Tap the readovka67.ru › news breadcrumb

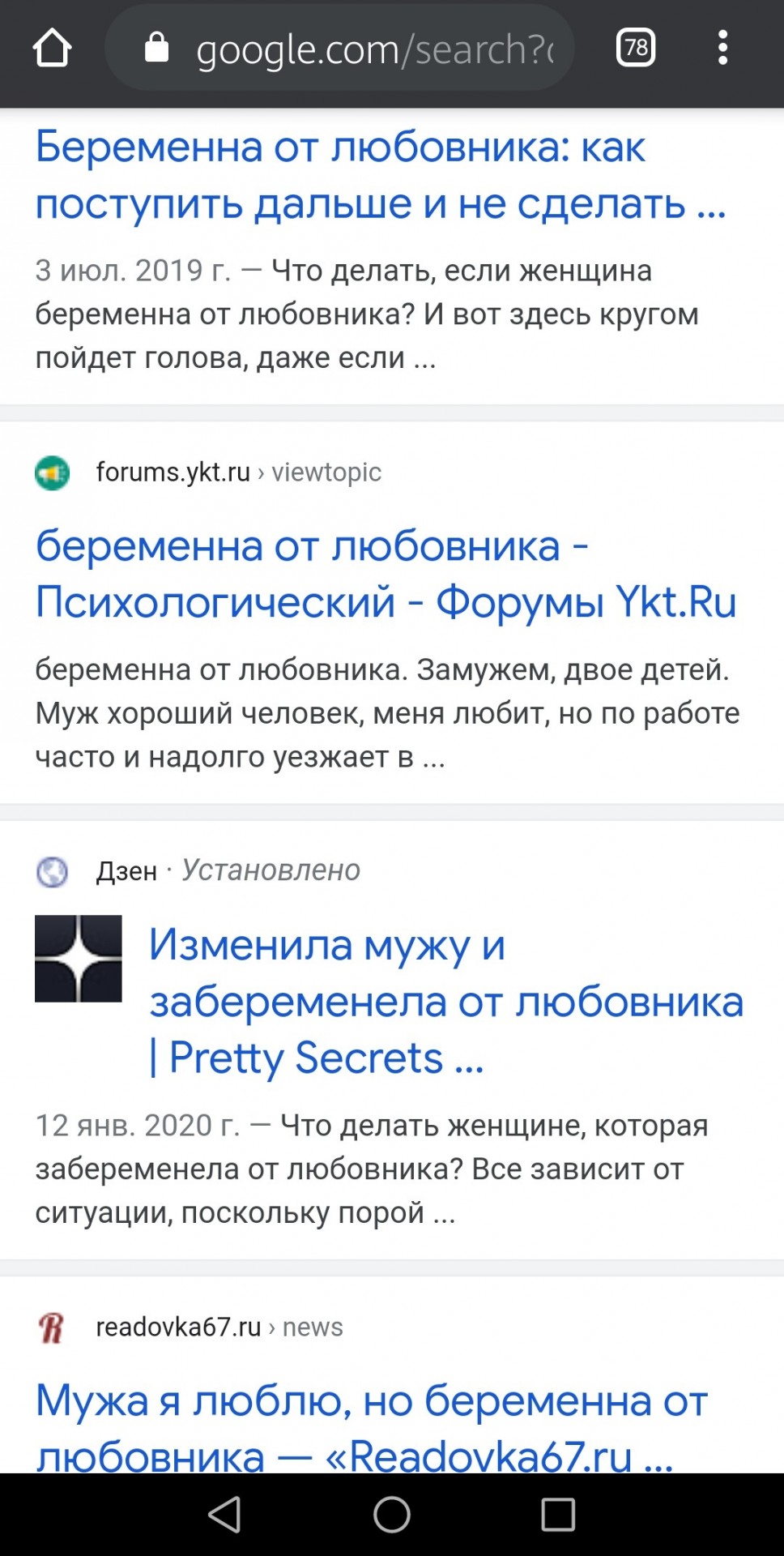[219, 1327]
